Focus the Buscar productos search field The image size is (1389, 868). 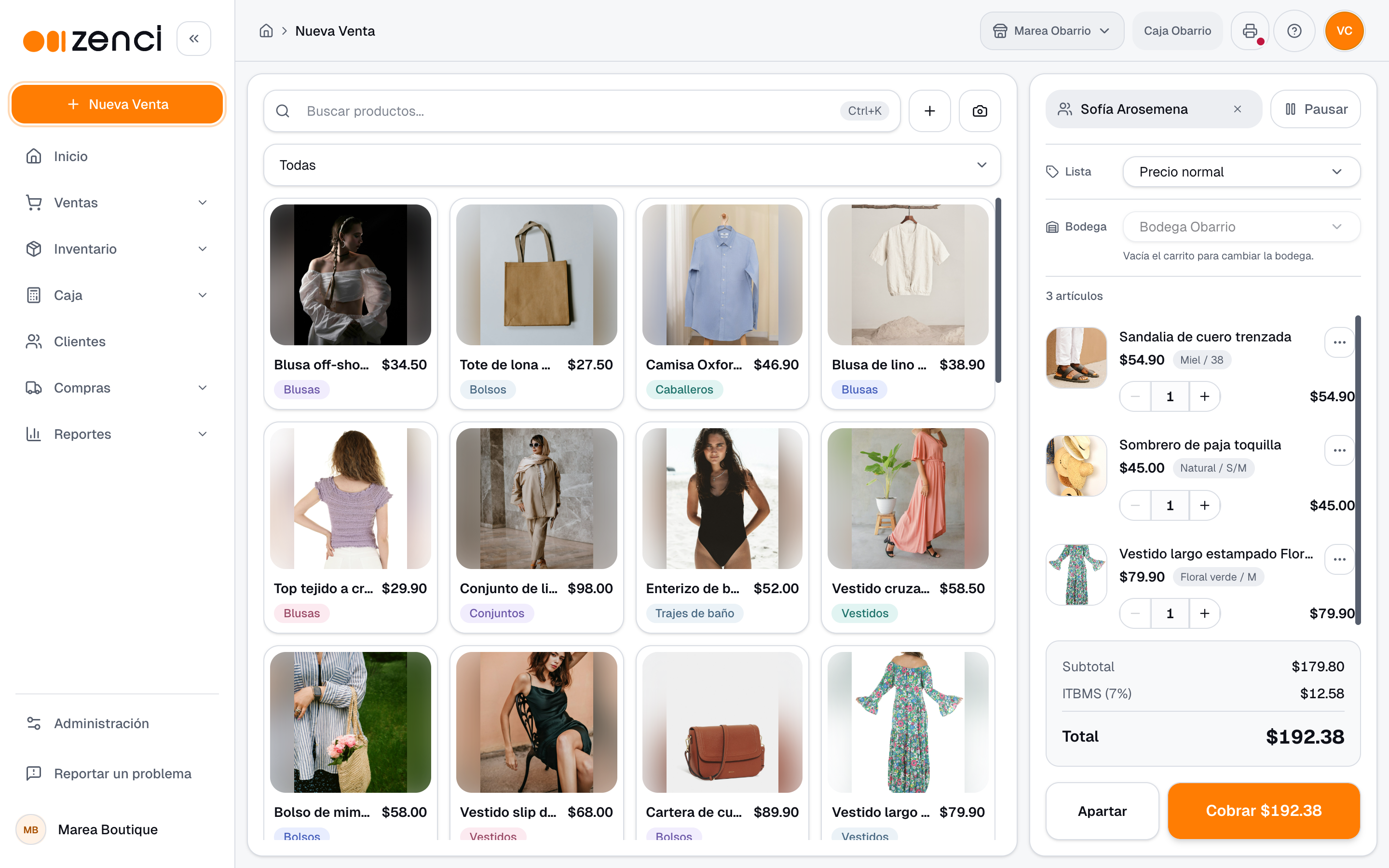tap(582, 111)
